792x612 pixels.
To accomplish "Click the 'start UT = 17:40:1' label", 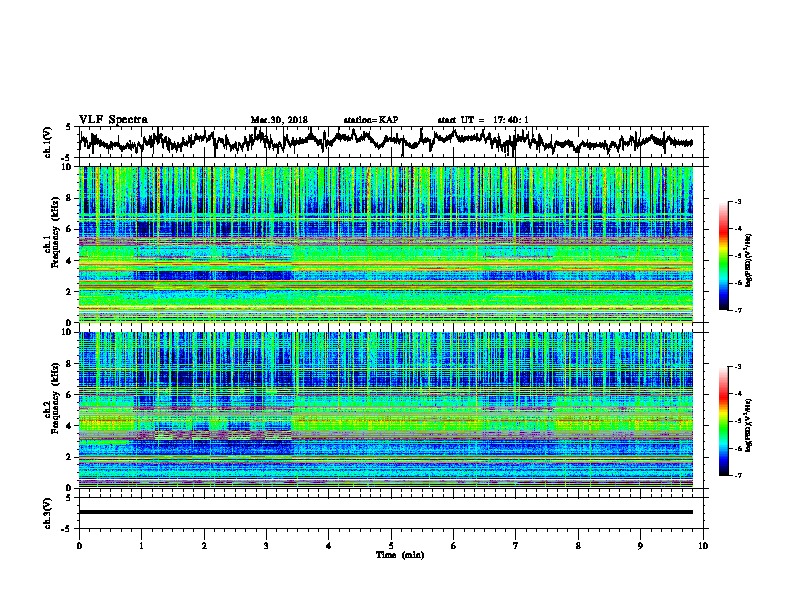I will (x=483, y=120).
